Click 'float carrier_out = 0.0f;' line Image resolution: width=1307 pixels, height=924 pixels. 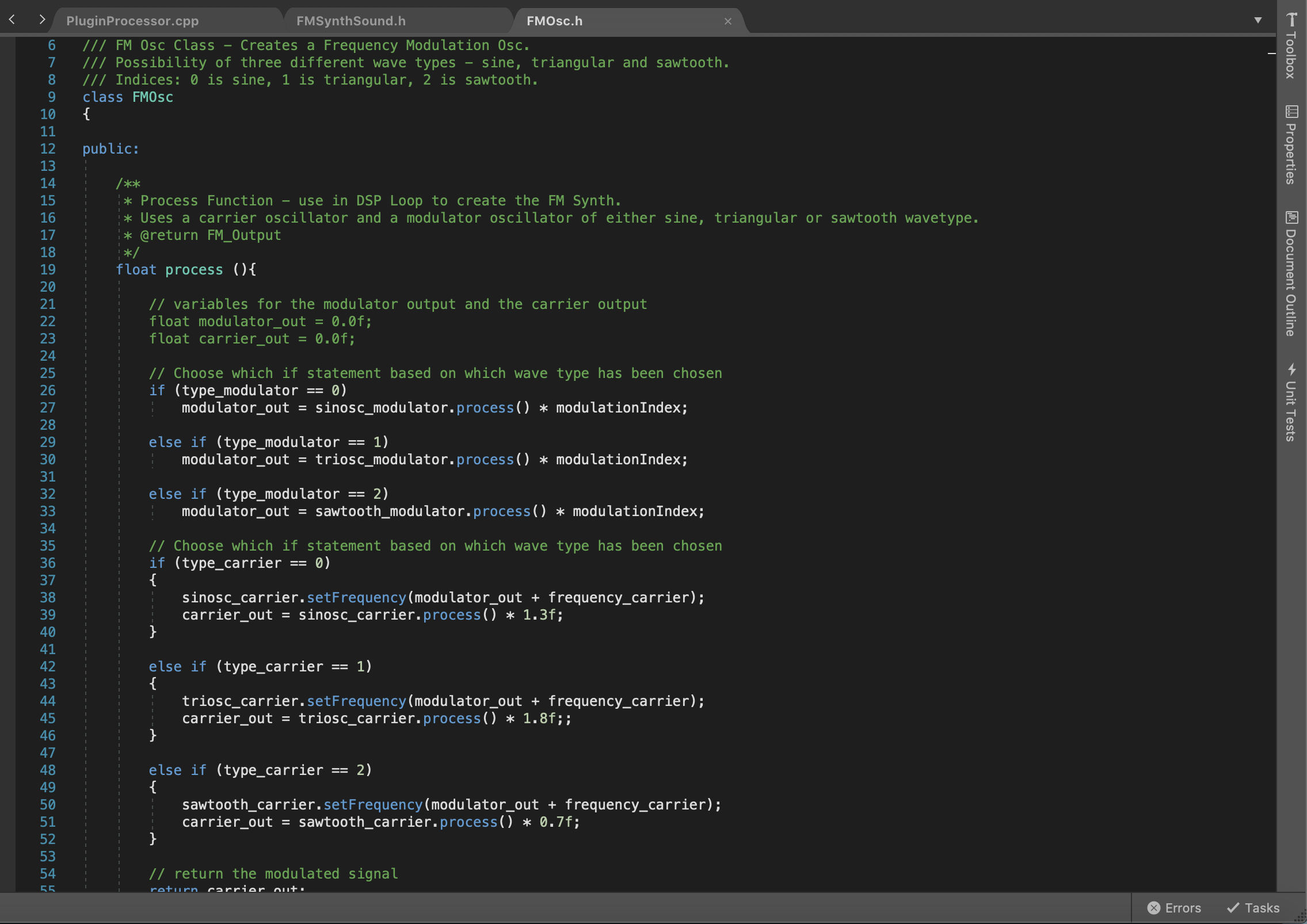coord(252,338)
